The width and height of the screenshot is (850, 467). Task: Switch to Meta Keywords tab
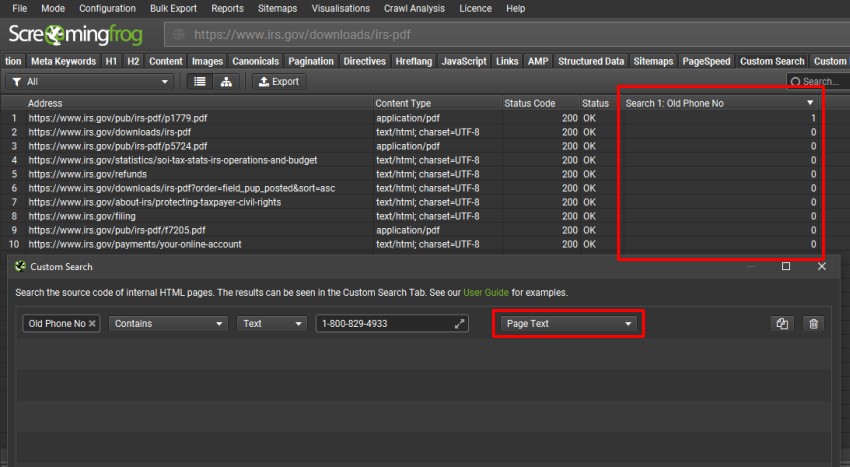pos(63,61)
